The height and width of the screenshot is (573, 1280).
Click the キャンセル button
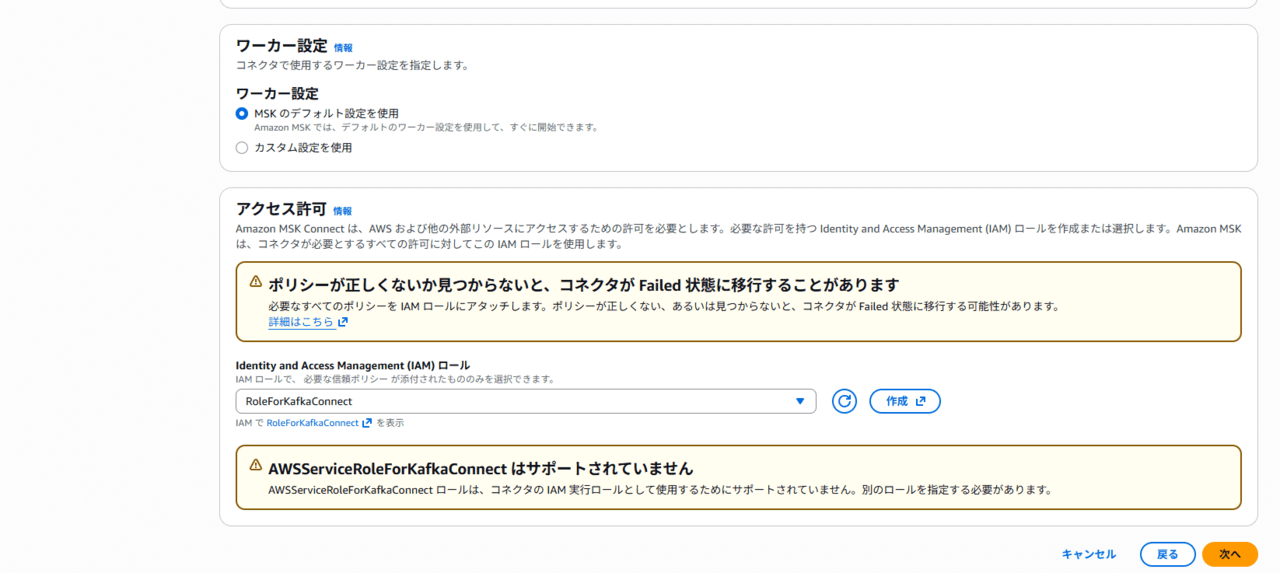tap(1088, 554)
